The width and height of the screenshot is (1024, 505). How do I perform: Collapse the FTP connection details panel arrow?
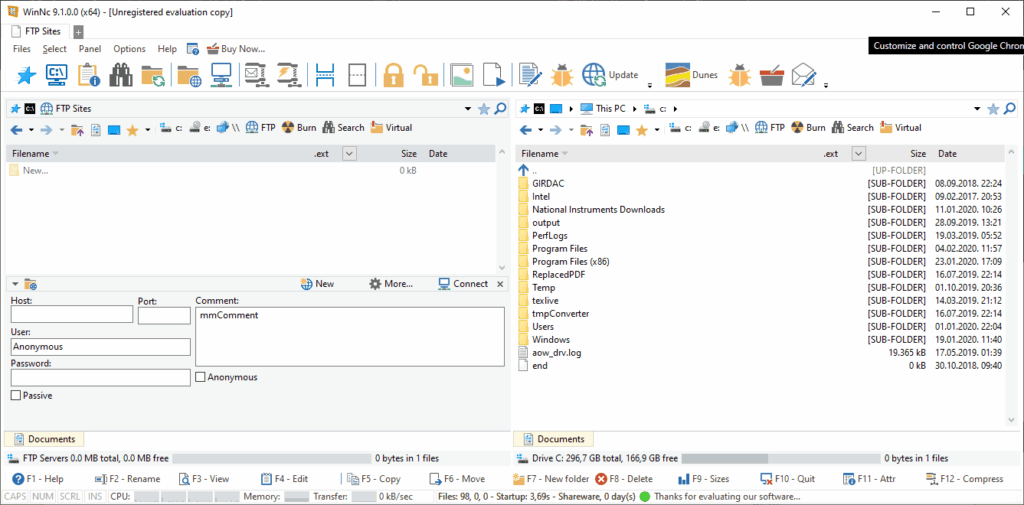point(15,284)
